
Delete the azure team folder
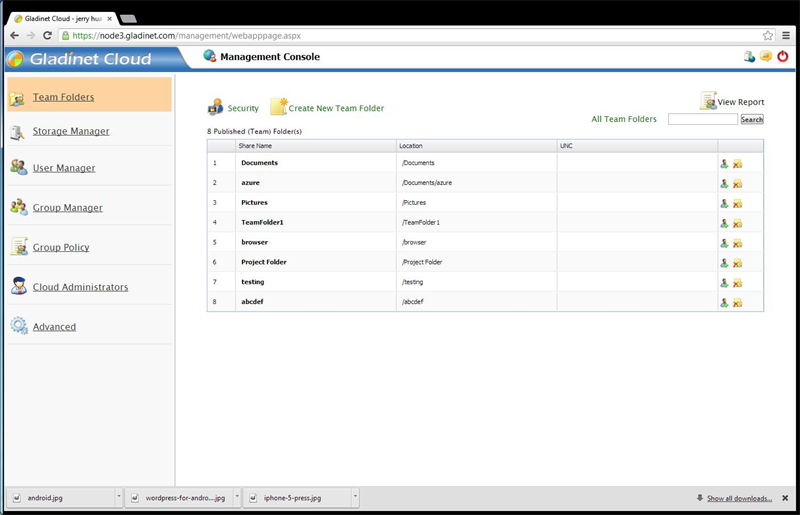(x=737, y=184)
